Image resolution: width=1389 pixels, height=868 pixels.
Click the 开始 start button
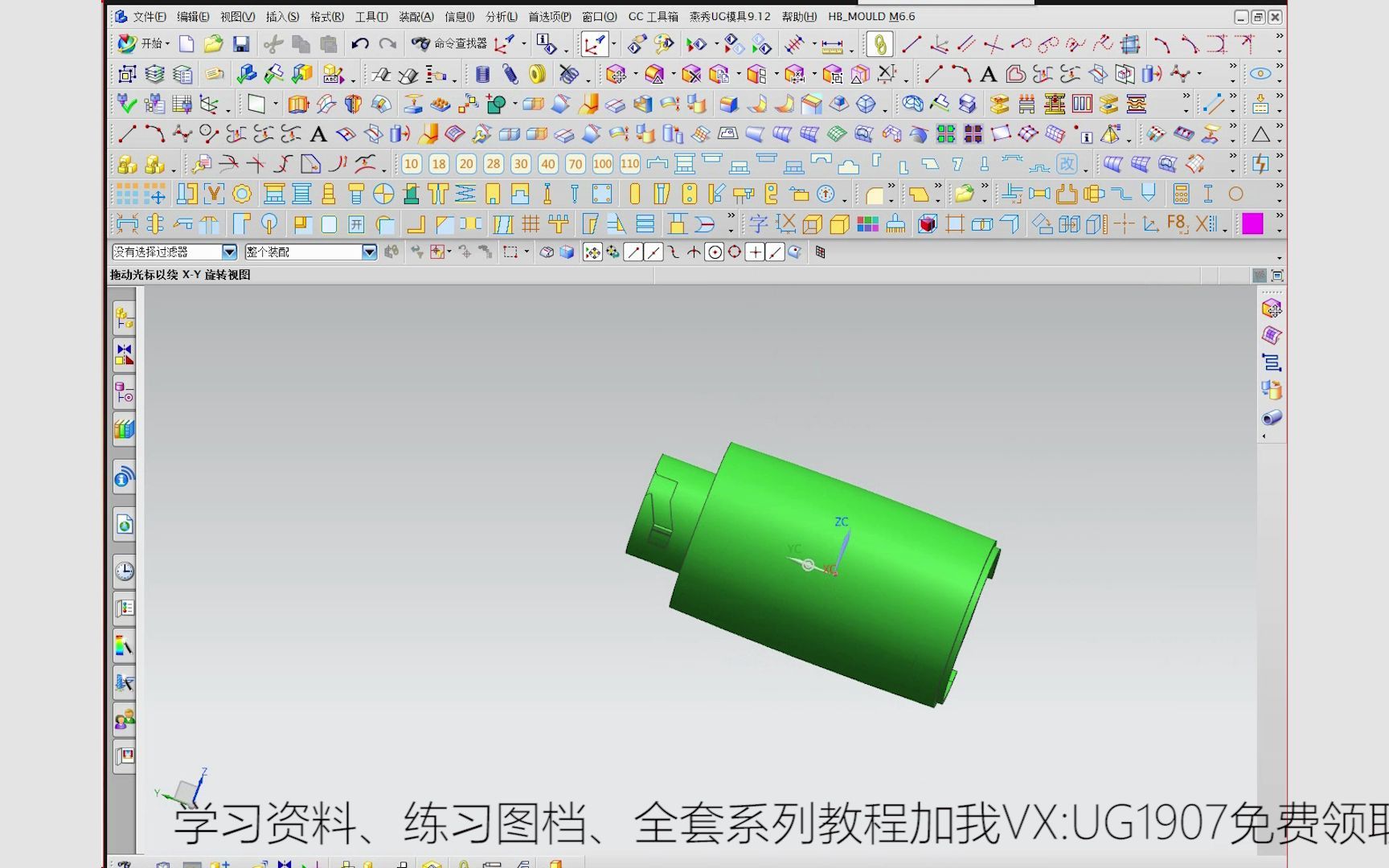(x=149, y=43)
